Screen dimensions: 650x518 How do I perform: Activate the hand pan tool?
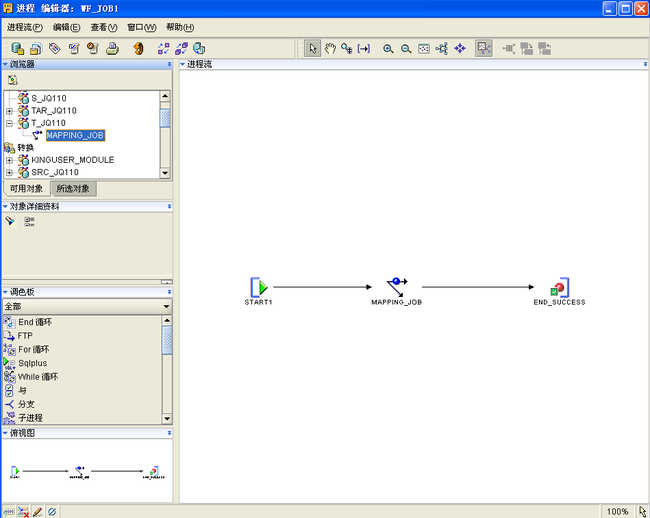pyautogui.click(x=330, y=49)
